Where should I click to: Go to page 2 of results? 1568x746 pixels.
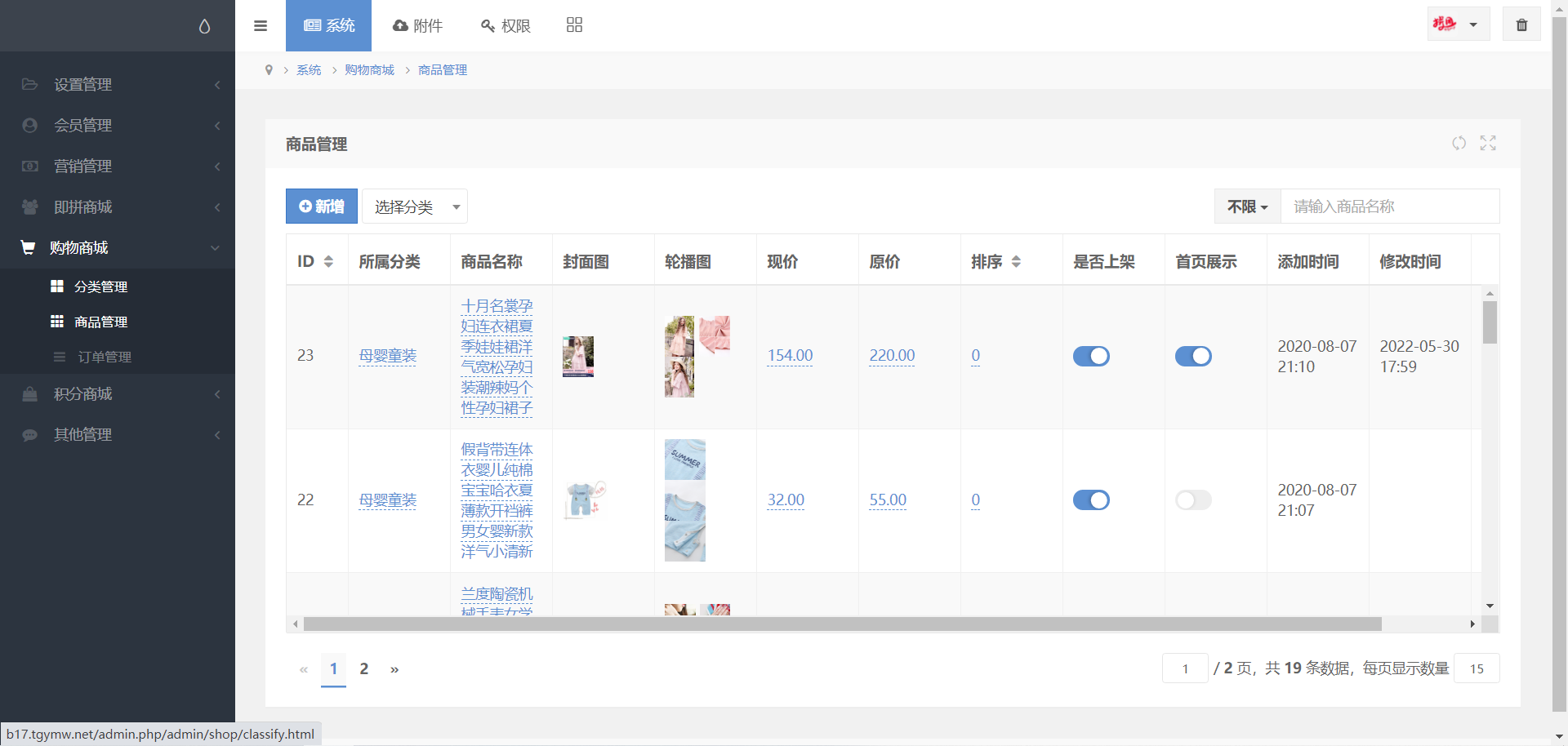point(364,669)
